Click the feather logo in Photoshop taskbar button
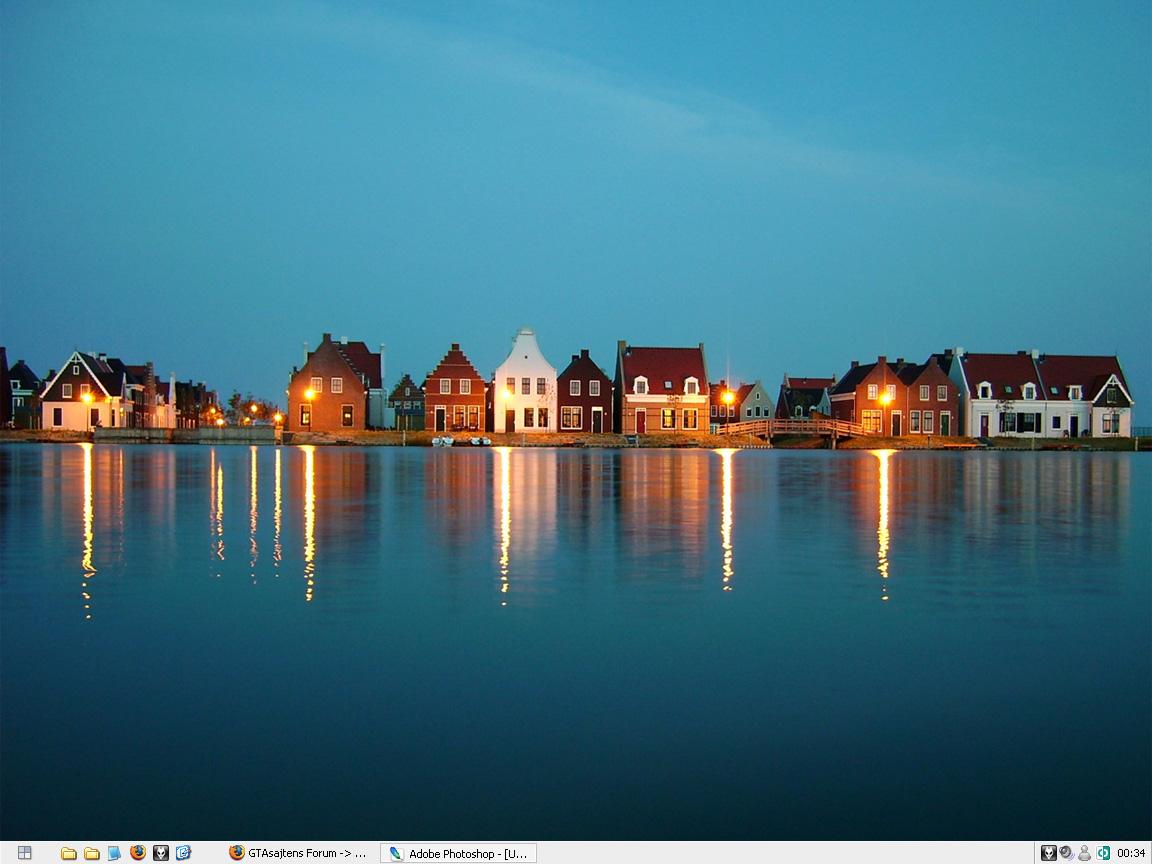The width and height of the screenshot is (1152, 864). coord(396,853)
